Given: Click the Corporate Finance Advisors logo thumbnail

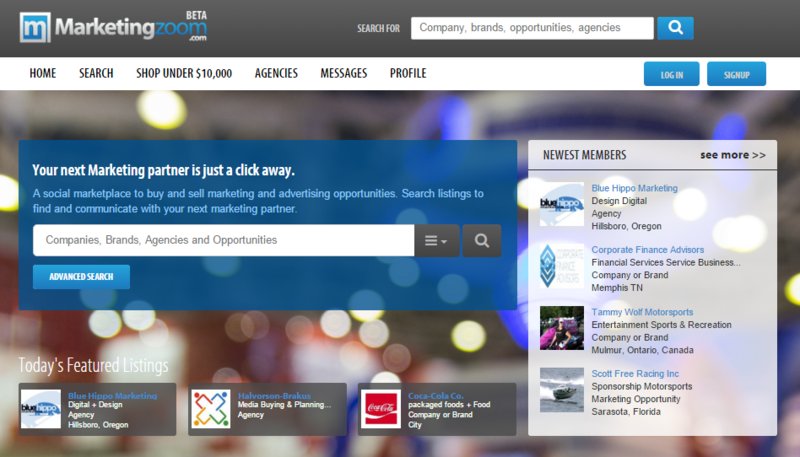Looking at the screenshot, I should 562,266.
